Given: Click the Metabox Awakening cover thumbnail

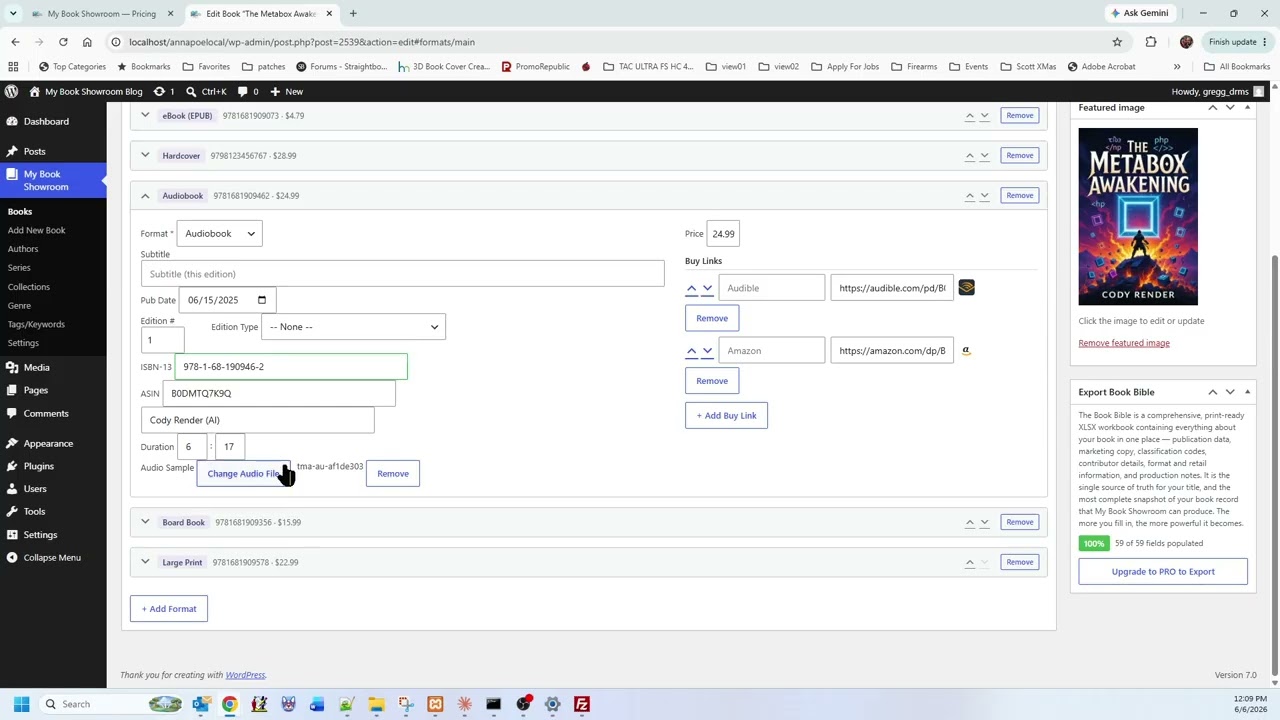Looking at the screenshot, I should point(1138,216).
